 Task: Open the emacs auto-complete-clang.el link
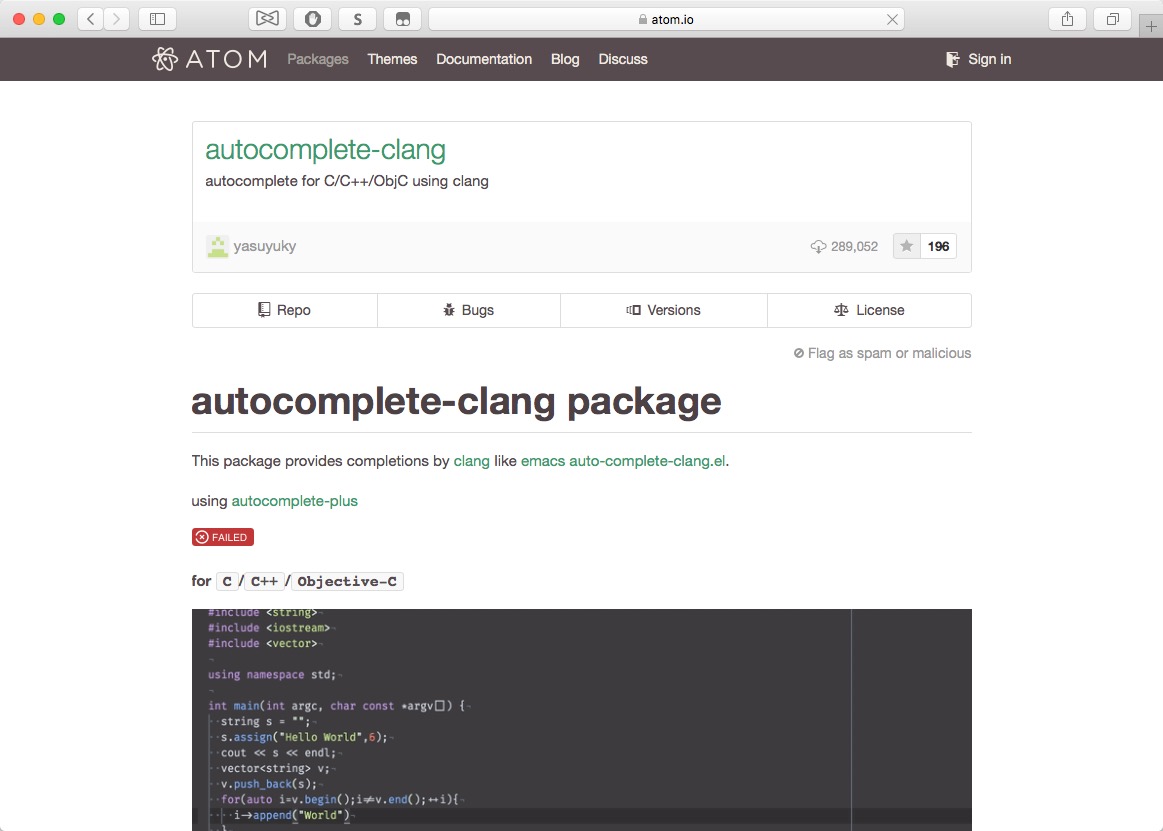623,461
